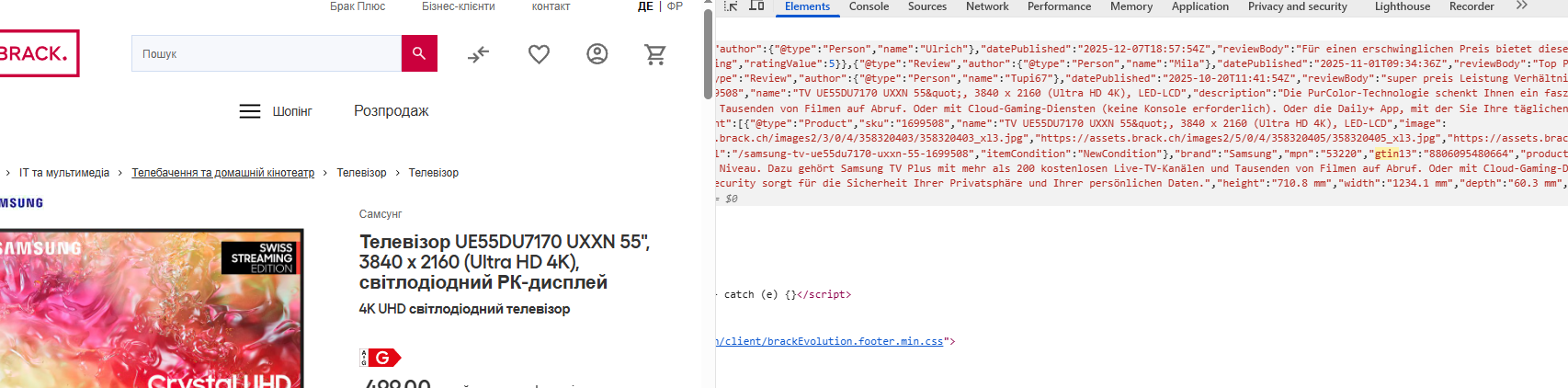Viewport: 1568px width, 388px height.
Task: Click the page vertical scrollbar thumb
Action: [708, 53]
